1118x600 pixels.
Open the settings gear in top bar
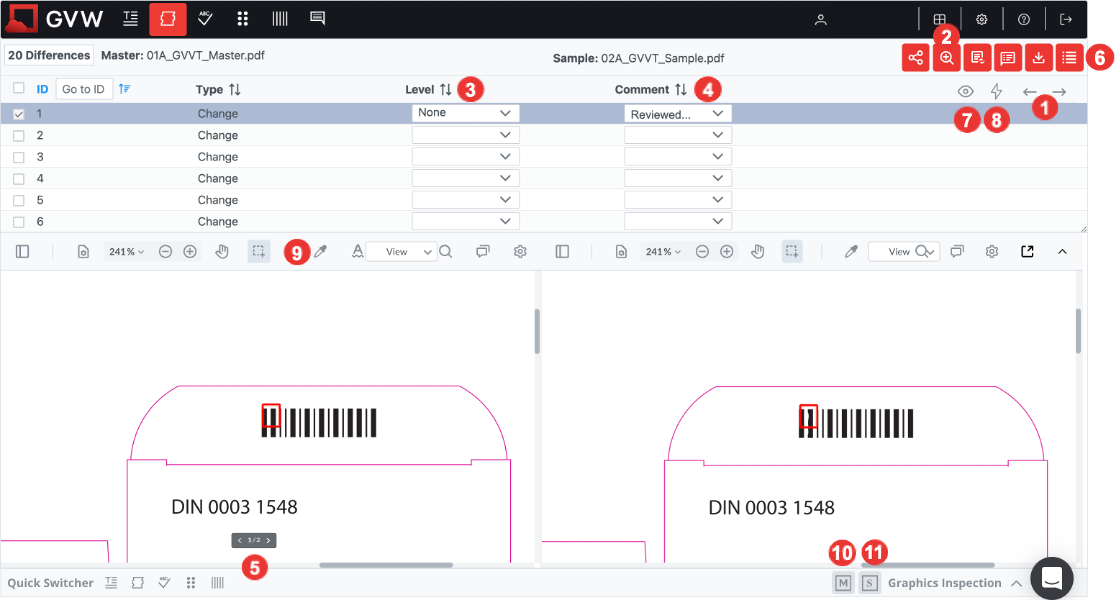(982, 19)
